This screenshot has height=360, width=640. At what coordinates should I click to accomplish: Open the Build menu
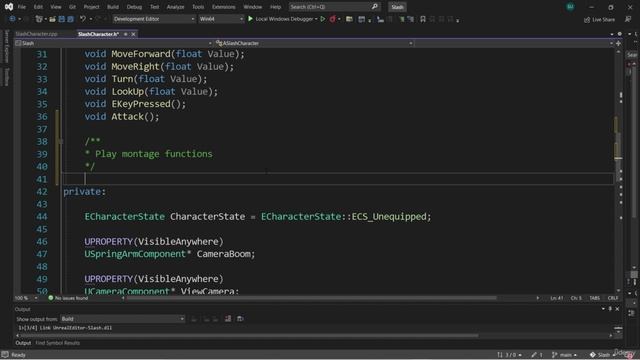(113, 7)
